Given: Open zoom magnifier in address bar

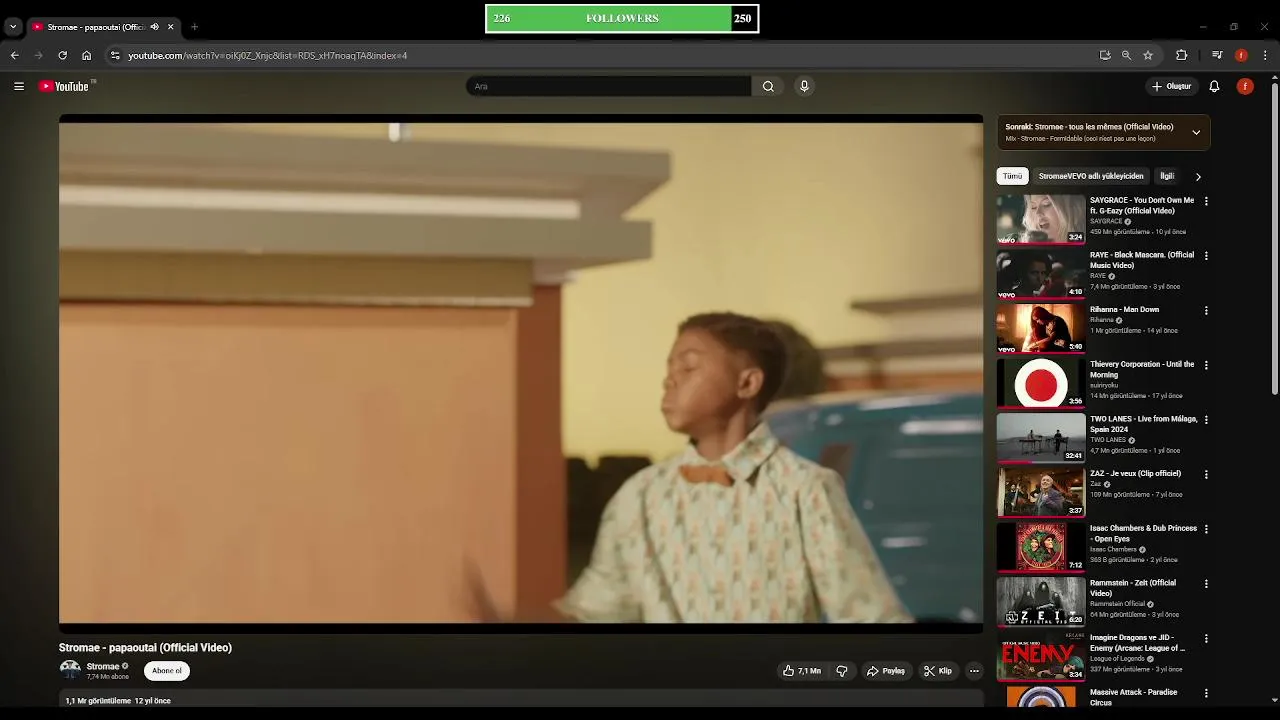Looking at the screenshot, I should pos(1126,55).
